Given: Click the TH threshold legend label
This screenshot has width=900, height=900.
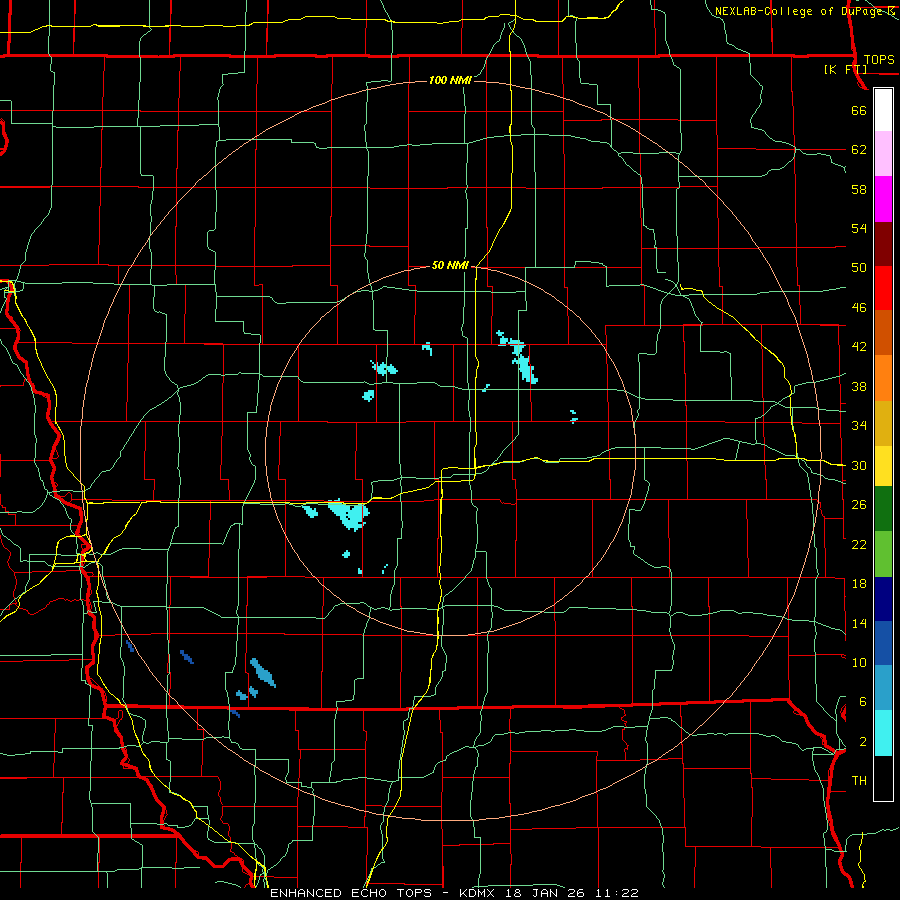Looking at the screenshot, I should (x=859, y=781).
